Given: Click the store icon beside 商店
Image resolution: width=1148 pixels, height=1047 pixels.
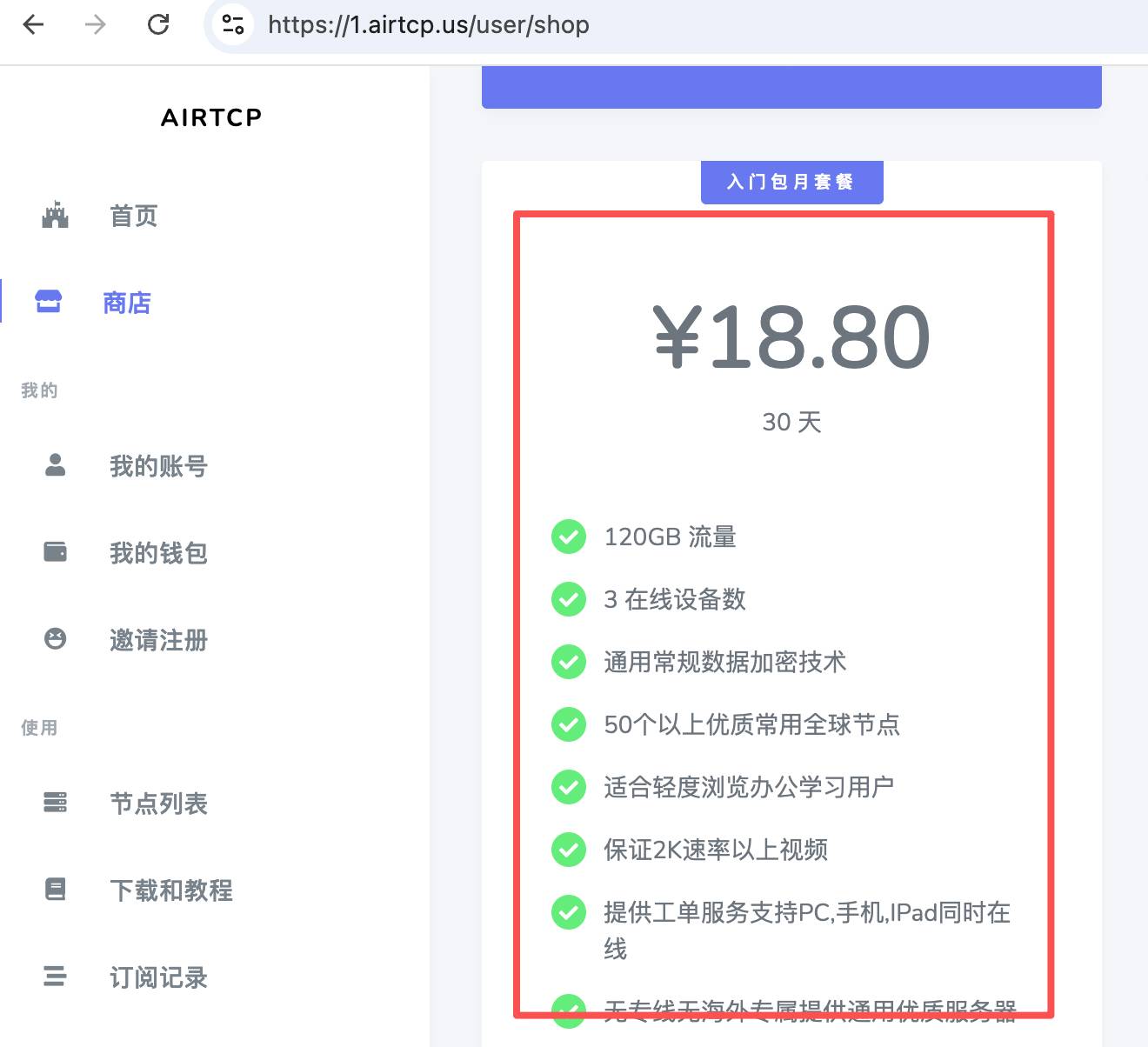Looking at the screenshot, I should click(49, 302).
